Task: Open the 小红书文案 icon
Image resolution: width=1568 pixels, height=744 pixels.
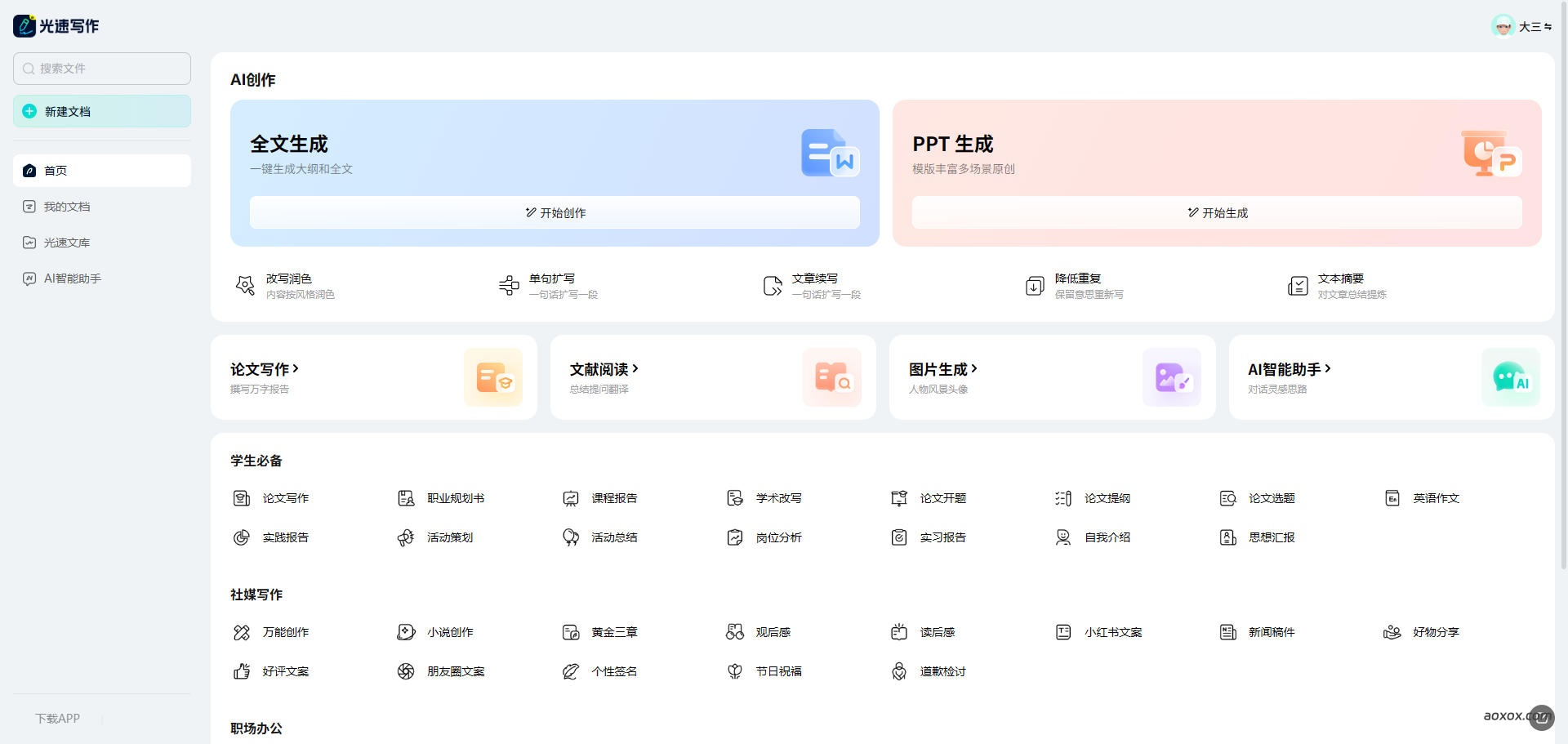Action: coord(1063,632)
